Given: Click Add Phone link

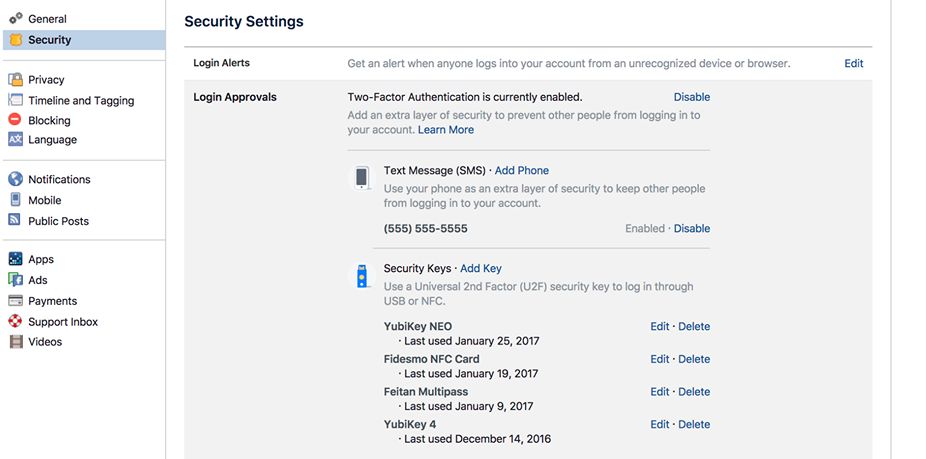Looking at the screenshot, I should point(521,171).
